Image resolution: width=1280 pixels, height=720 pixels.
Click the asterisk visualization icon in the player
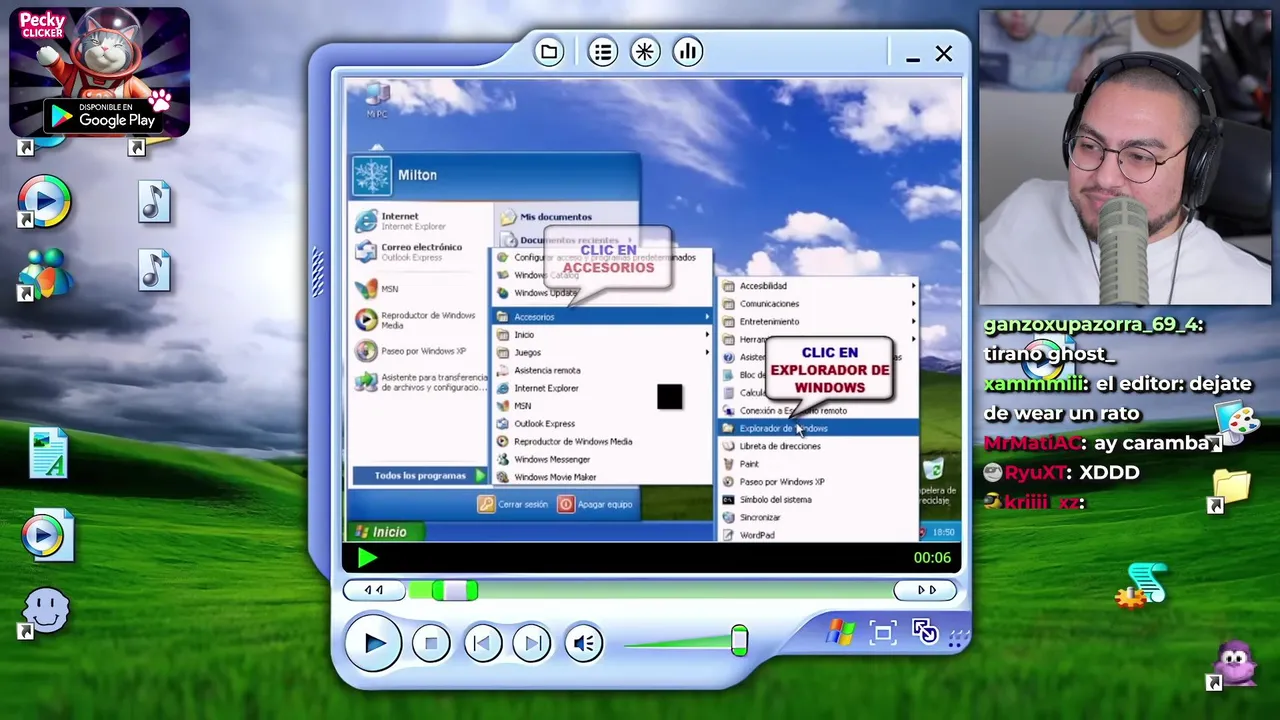tap(645, 52)
